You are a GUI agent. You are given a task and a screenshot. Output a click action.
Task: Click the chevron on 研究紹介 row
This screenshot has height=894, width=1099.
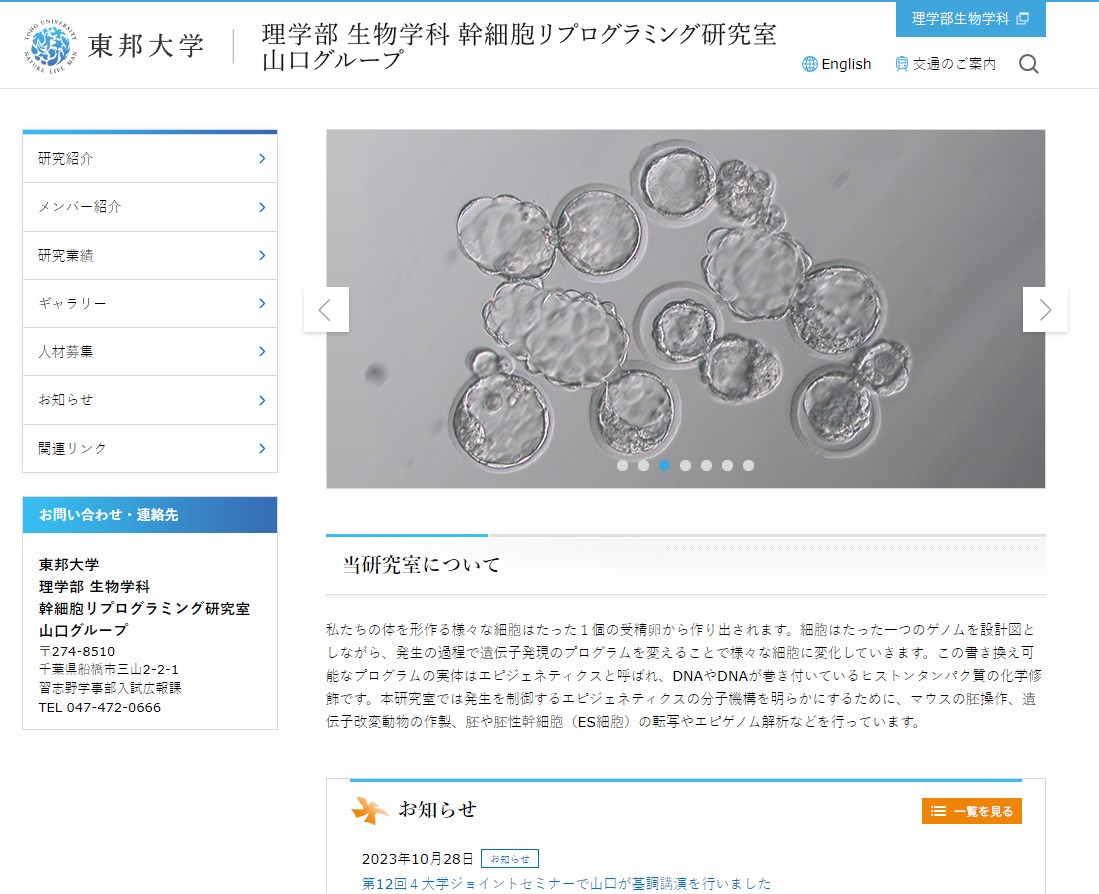[262, 159]
